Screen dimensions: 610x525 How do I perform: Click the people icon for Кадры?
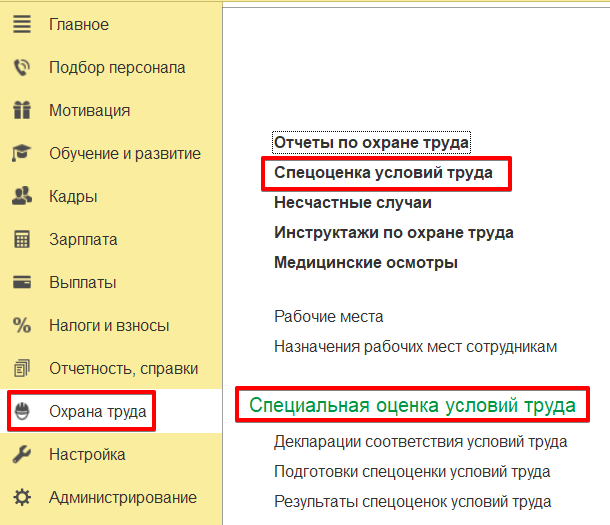coord(22,196)
